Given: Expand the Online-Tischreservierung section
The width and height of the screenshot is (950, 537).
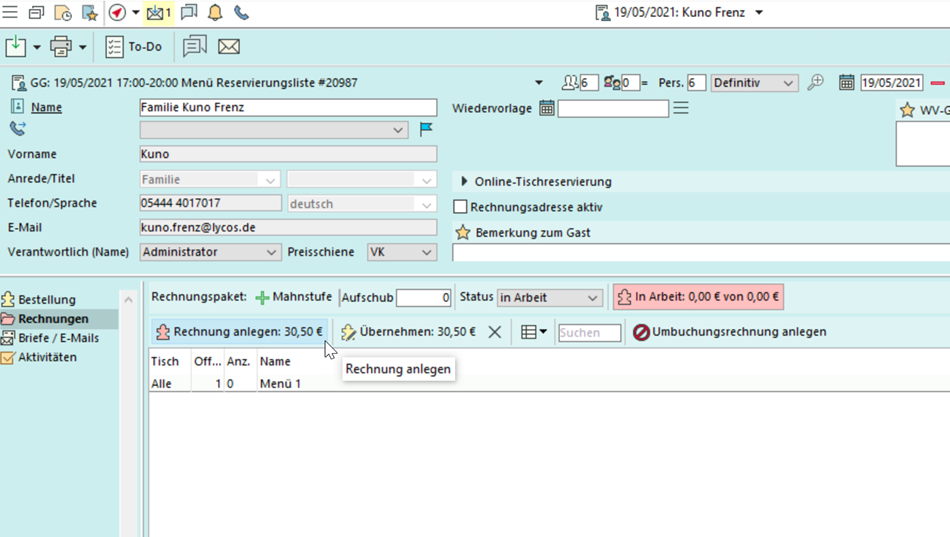Looking at the screenshot, I should tap(464, 182).
